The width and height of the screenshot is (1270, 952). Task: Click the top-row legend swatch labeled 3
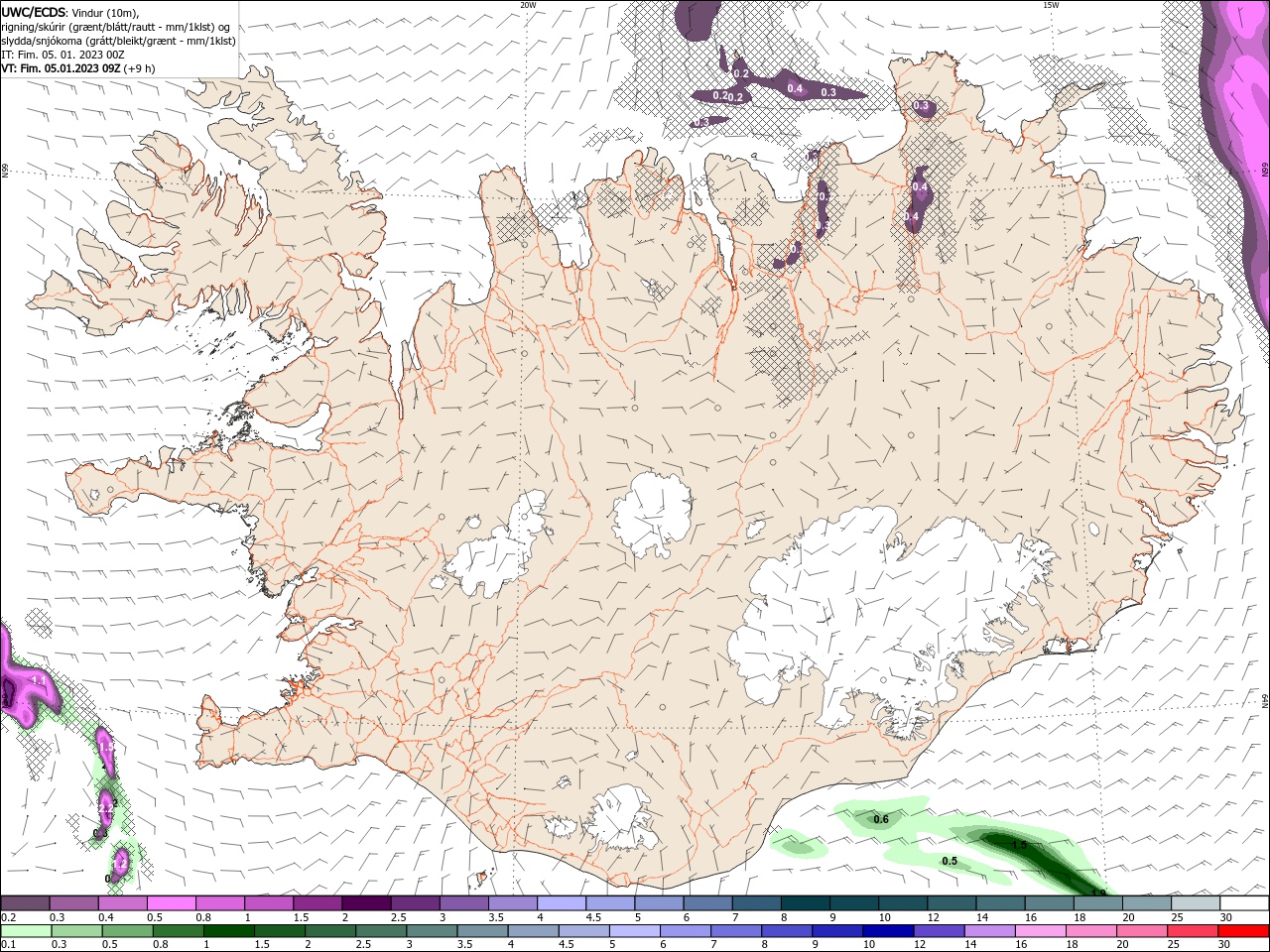point(463,903)
